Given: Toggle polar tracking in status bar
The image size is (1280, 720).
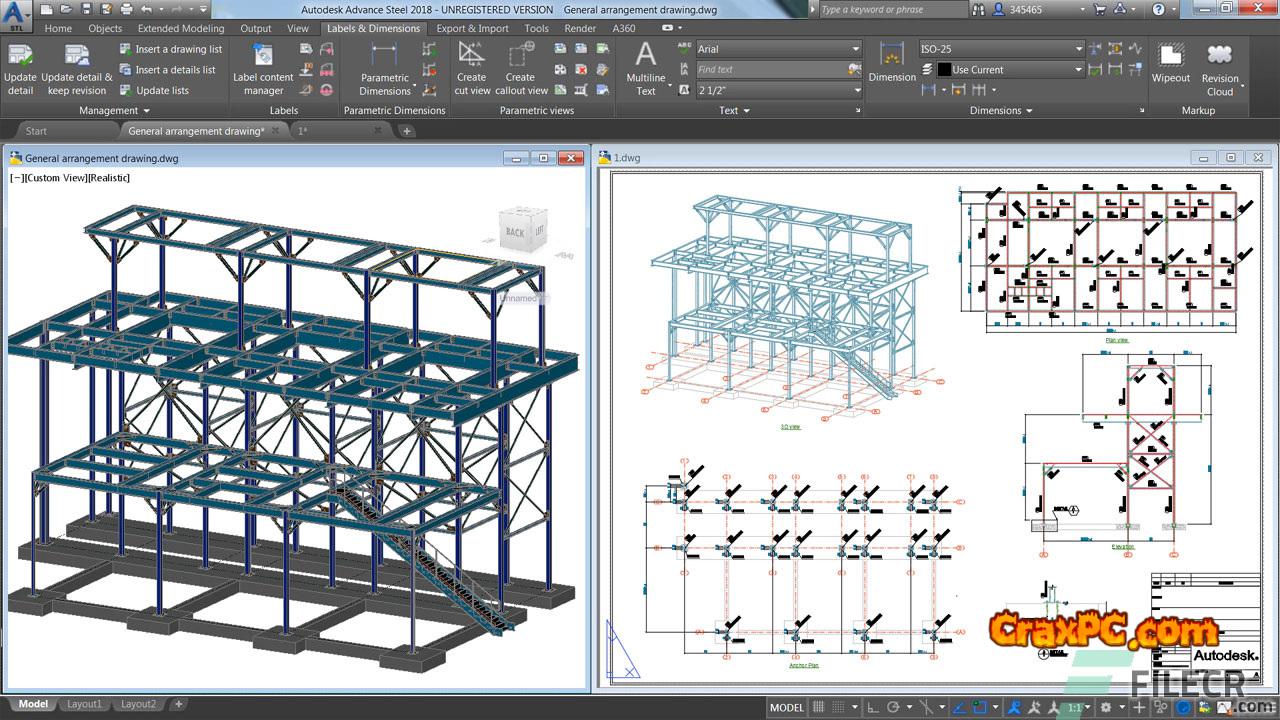Looking at the screenshot, I should click(x=894, y=707).
